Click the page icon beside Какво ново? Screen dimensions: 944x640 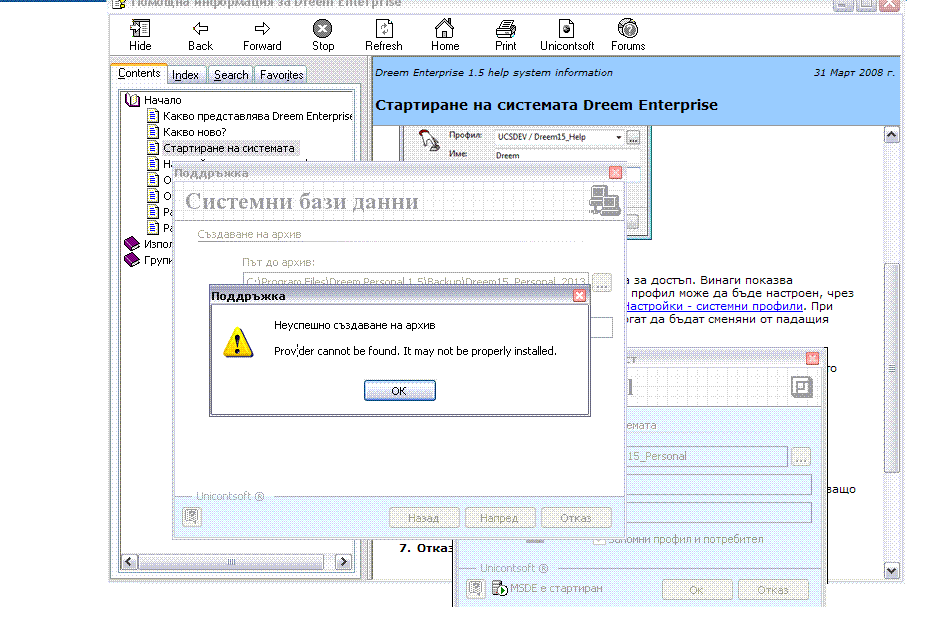click(154, 131)
